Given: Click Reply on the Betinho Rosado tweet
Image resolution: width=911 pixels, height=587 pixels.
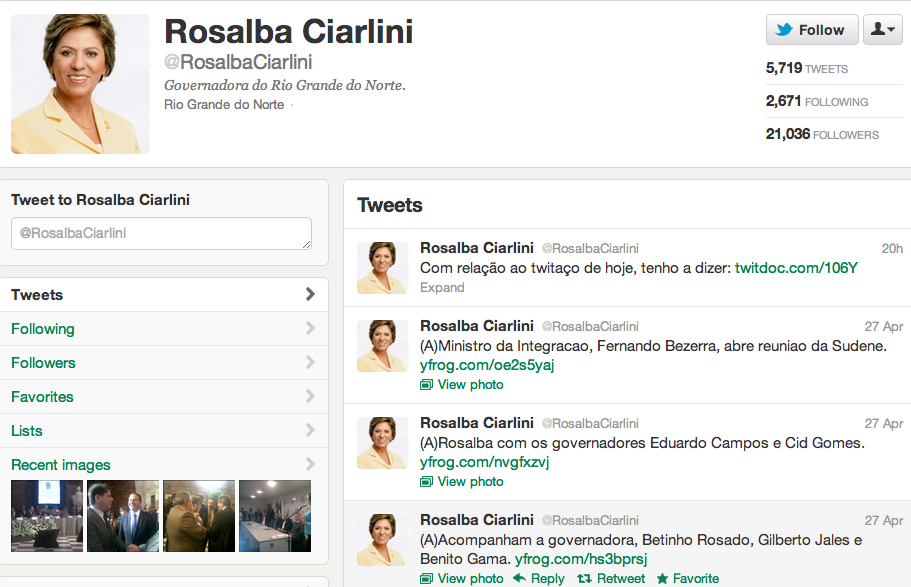Looking at the screenshot, I should (x=539, y=578).
